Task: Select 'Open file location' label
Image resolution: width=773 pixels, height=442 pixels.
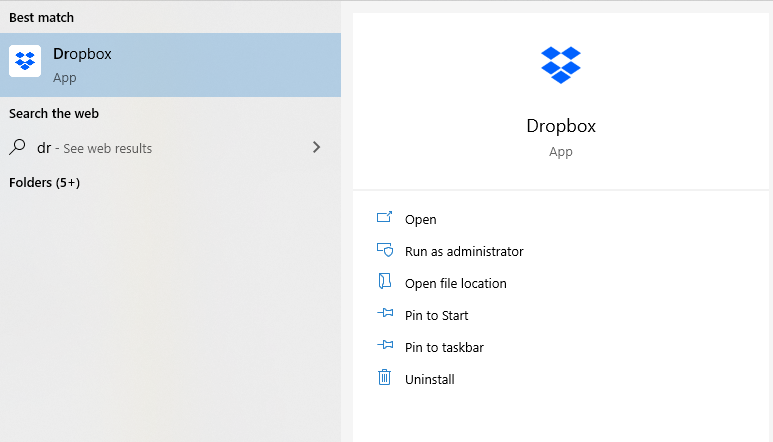Action: tap(456, 283)
